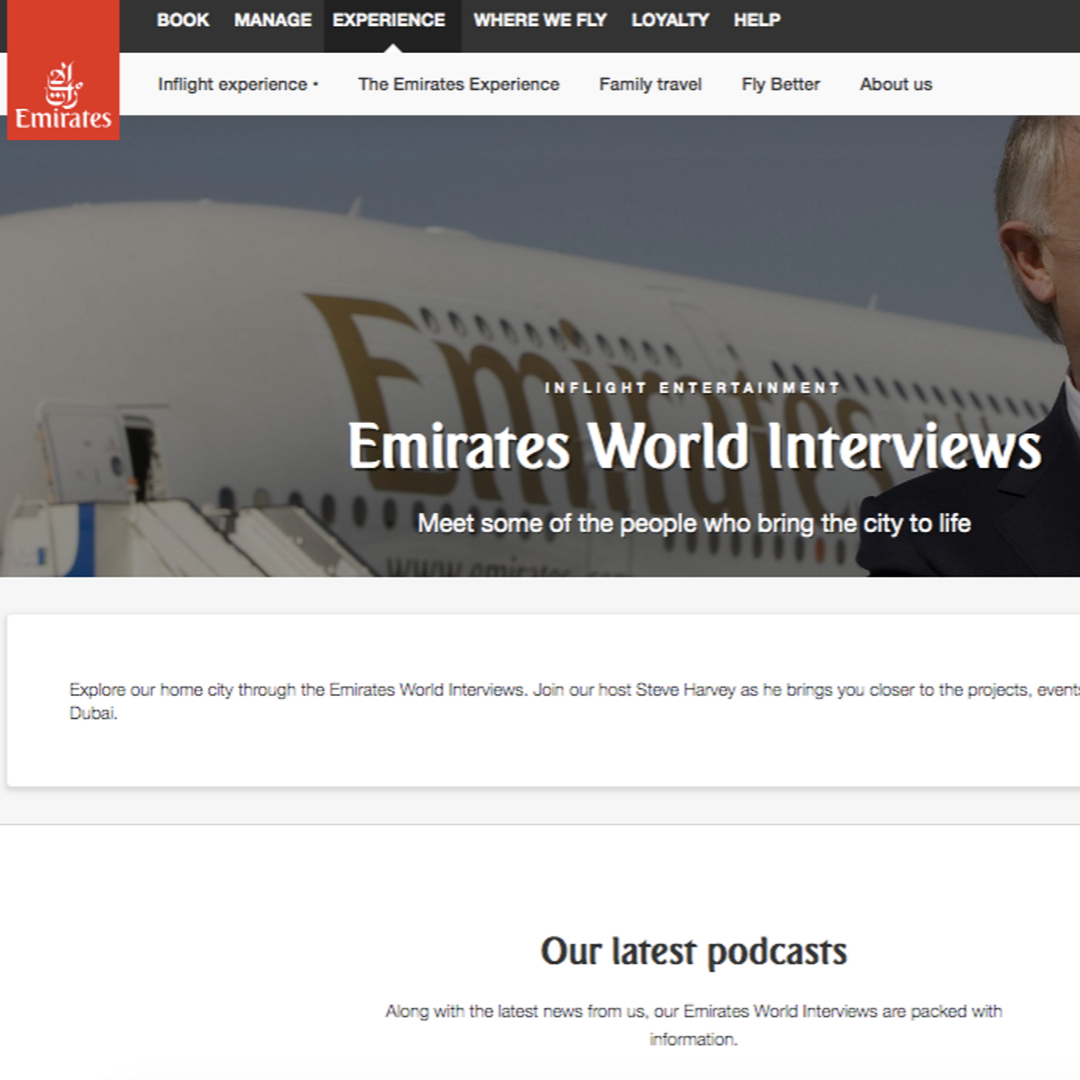The width and height of the screenshot is (1080, 1080).
Task: Open The Emirates Experience link
Action: [x=459, y=85]
